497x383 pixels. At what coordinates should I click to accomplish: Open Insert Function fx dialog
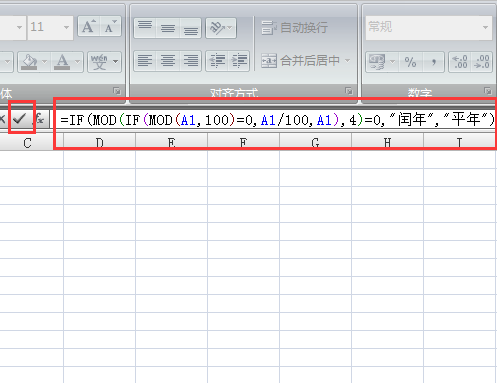[x=40, y=118]
